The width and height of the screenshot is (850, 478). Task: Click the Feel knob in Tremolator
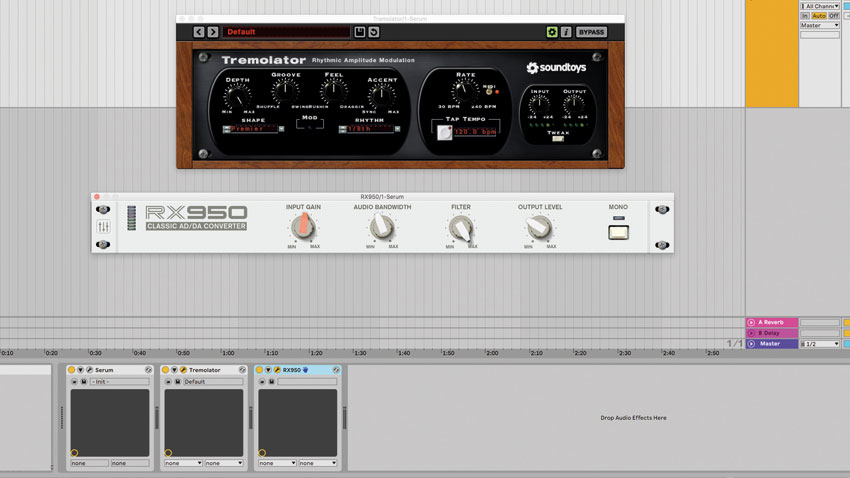(333, 91)
